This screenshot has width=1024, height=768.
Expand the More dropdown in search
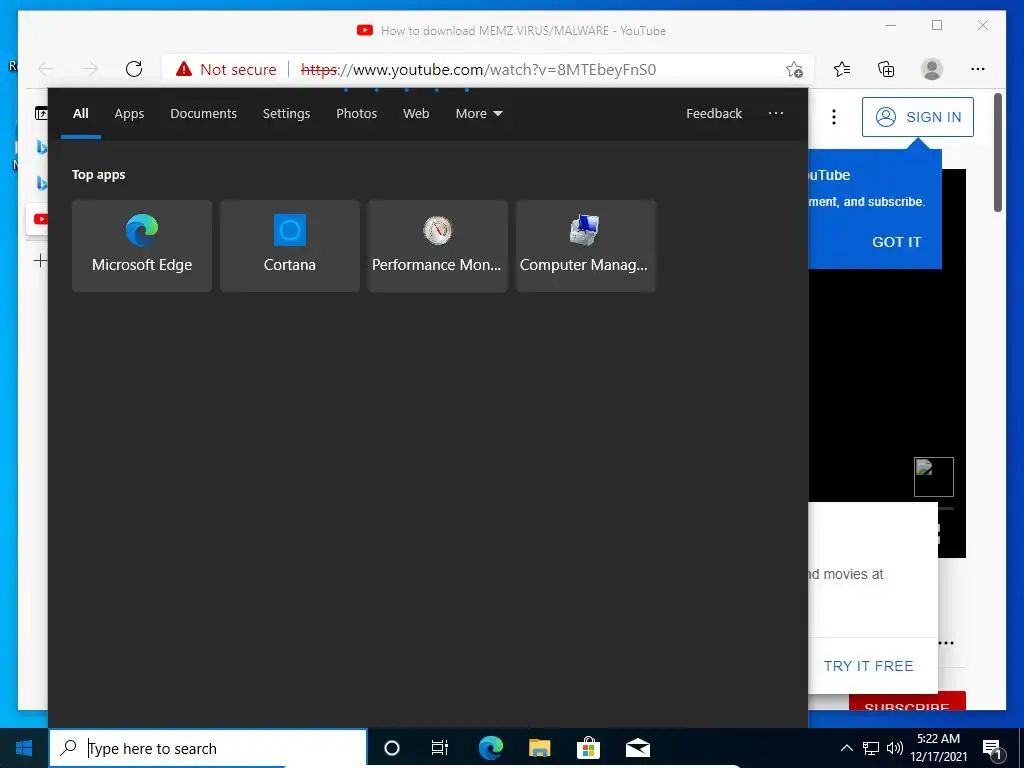(479, 114)
